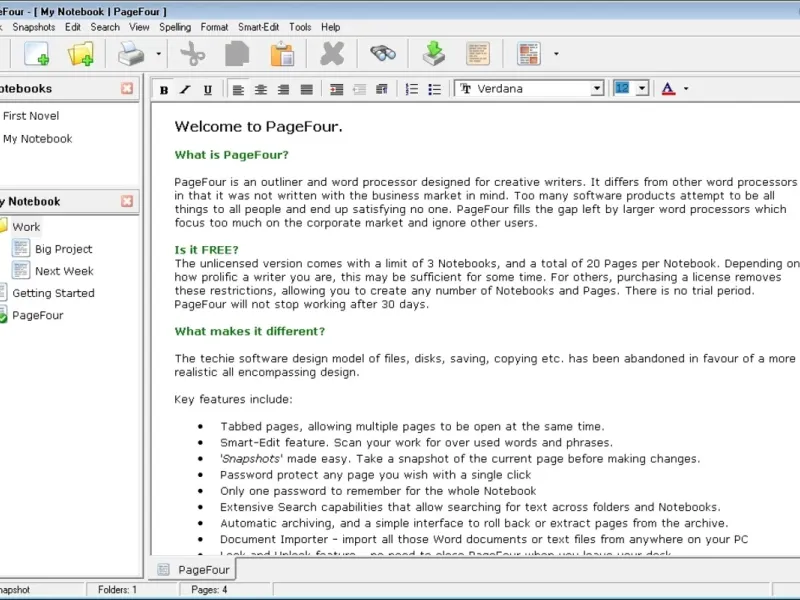Toggle bold formatting
Image resolution: width=800 pixels, height=600 pixels.
164,90
